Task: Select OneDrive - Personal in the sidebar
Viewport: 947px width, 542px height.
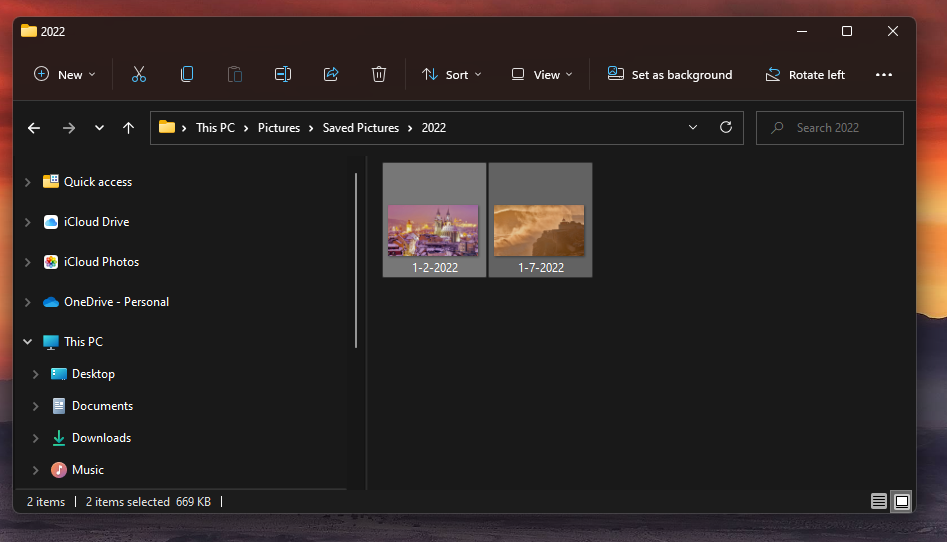Action: coord(117,302)
